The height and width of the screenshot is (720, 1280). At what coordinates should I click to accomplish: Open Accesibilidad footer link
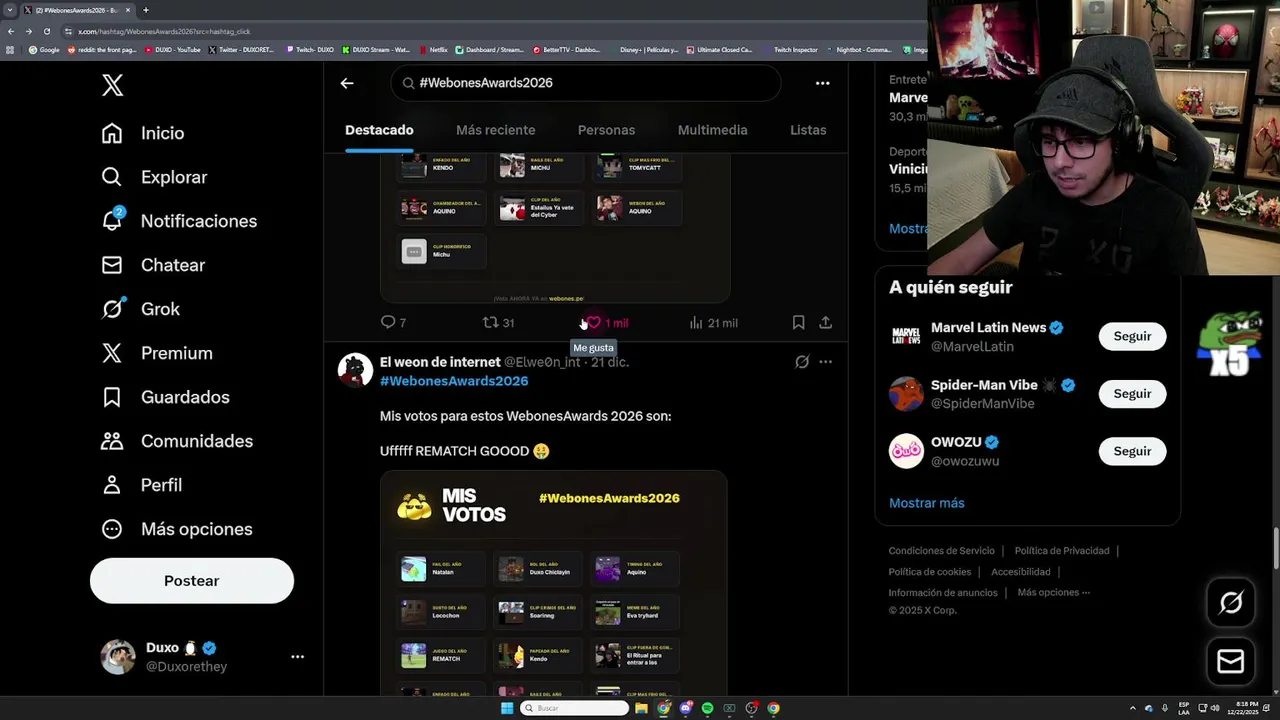click(x=1021, y=572)
